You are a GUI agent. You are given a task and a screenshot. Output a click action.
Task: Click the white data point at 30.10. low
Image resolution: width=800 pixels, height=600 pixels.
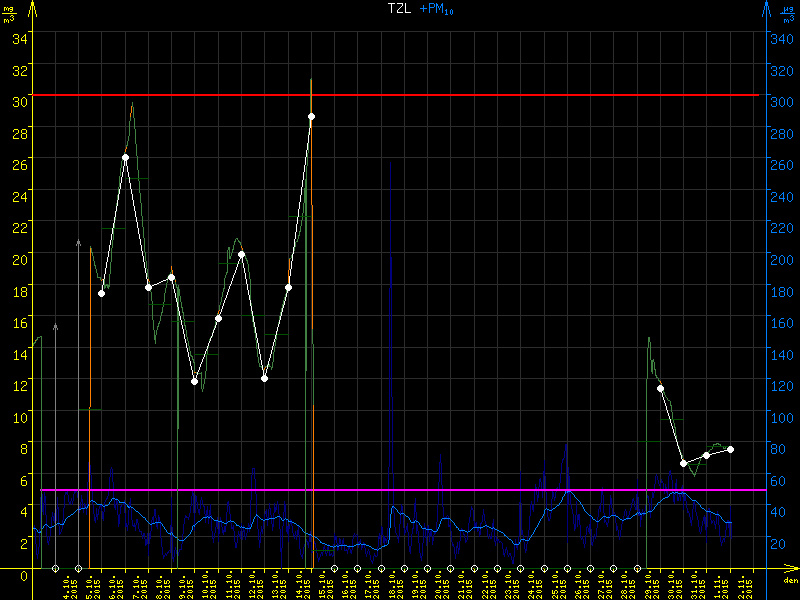coord(684,463)
